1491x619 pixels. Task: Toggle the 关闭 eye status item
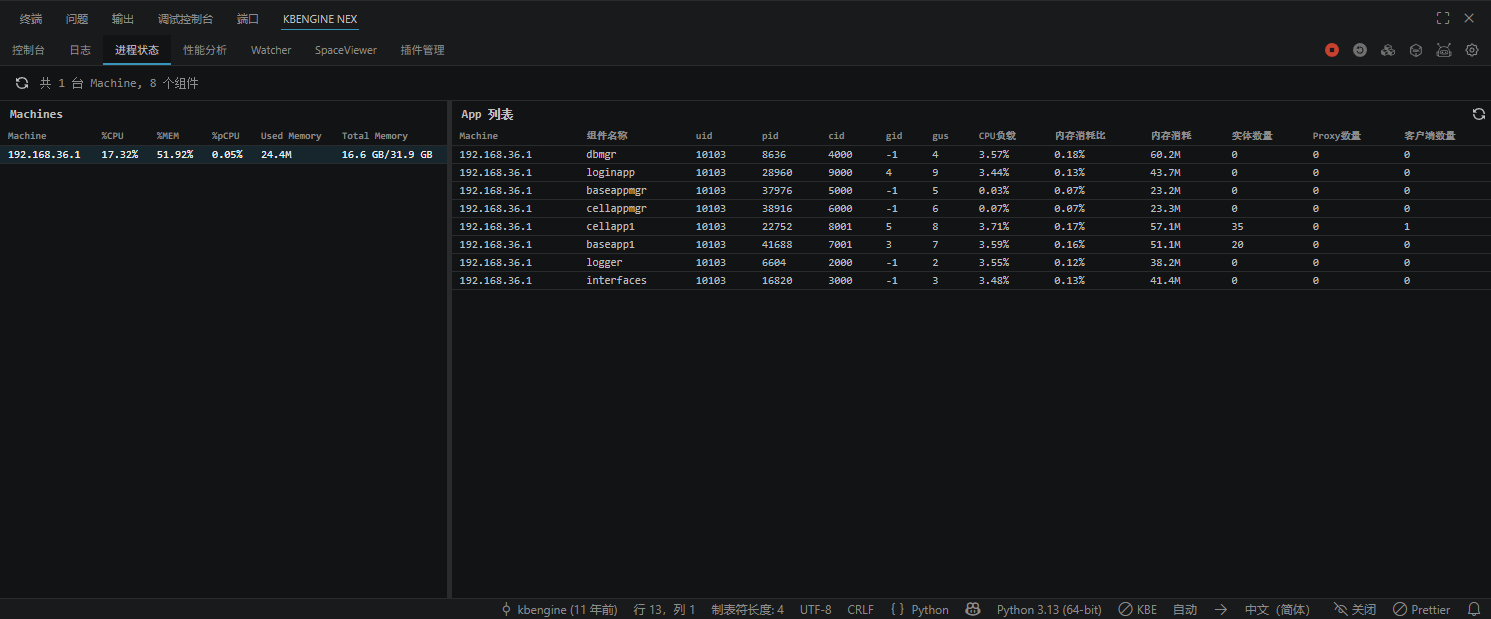pyautogui.click(x=1355, y=609)
